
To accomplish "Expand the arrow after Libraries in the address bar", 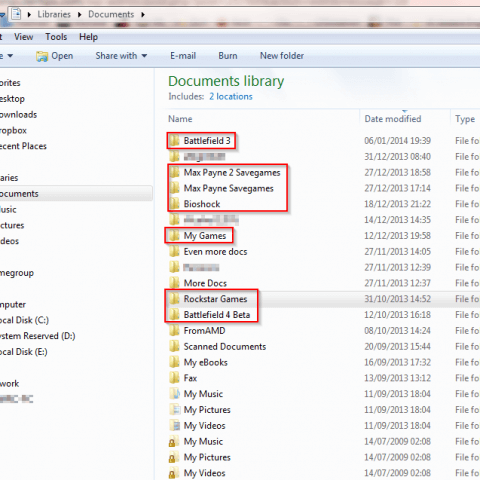I will [x=80, y=15].
